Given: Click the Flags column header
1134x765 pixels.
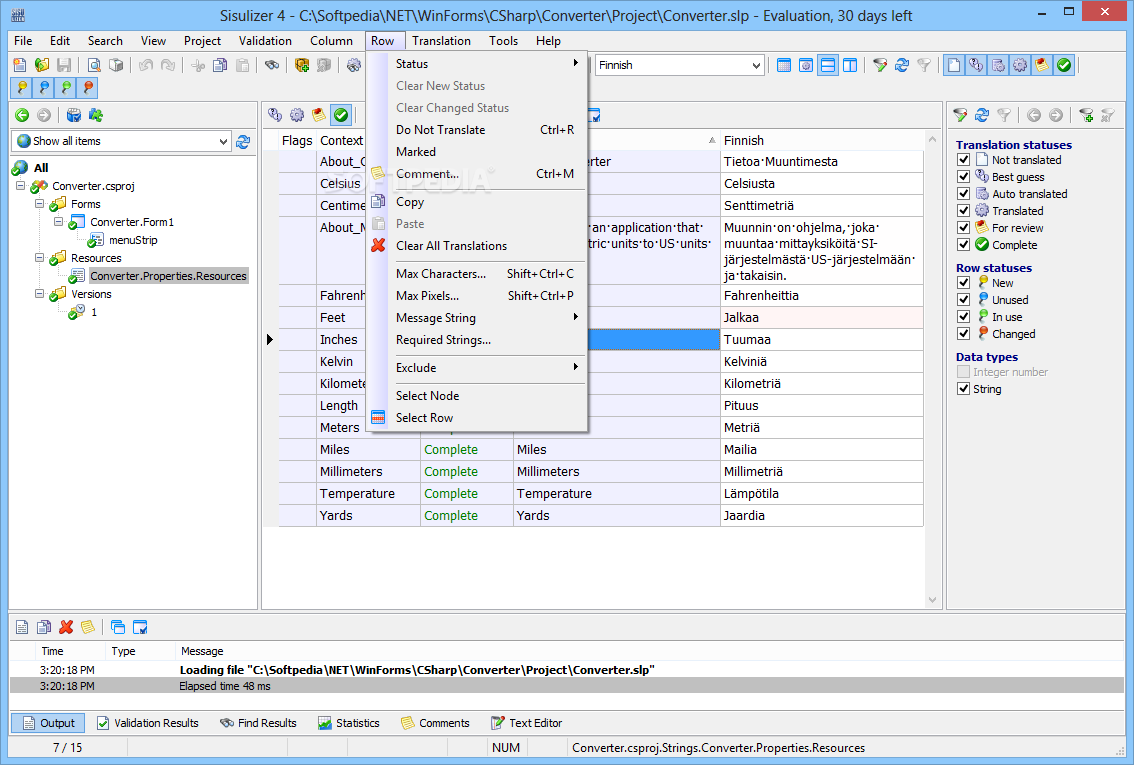Looking at the screenshot, I should pyautogui.click(x=297, y=140).
